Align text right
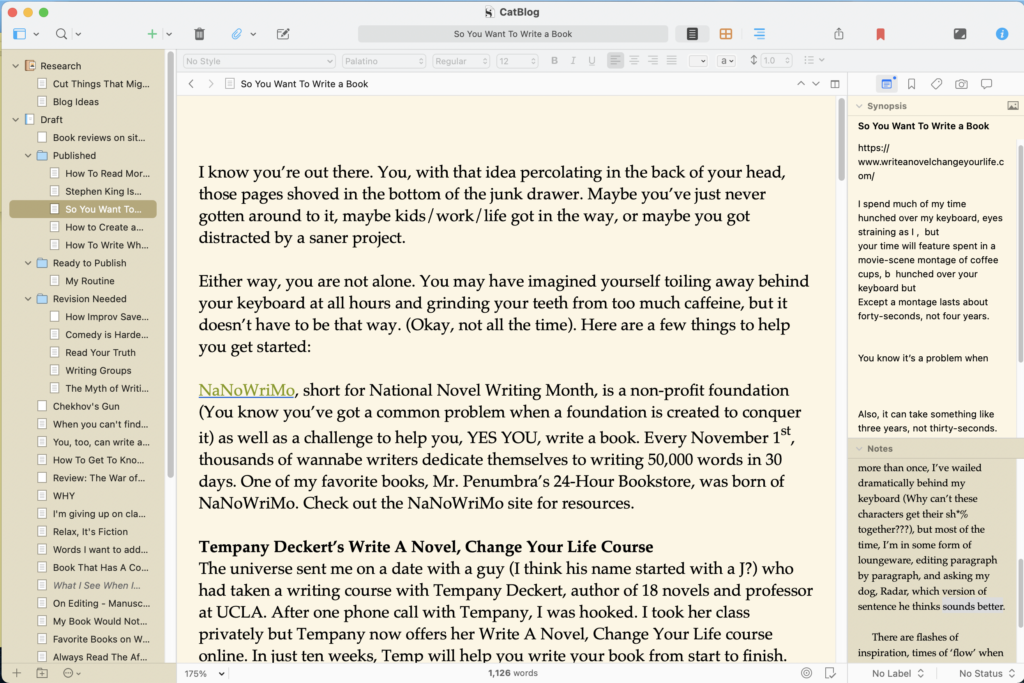Image resolution: width=1024 pixels, height=683 pixels. click(653, 61)
